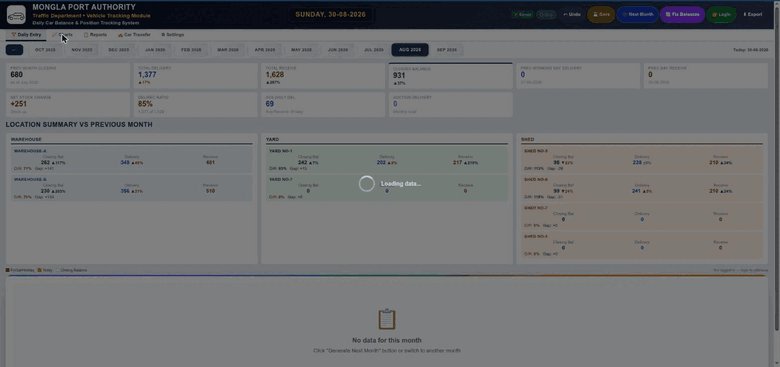Click the Closing Balance 931 card
780x367 pixels.
point(451,76)
